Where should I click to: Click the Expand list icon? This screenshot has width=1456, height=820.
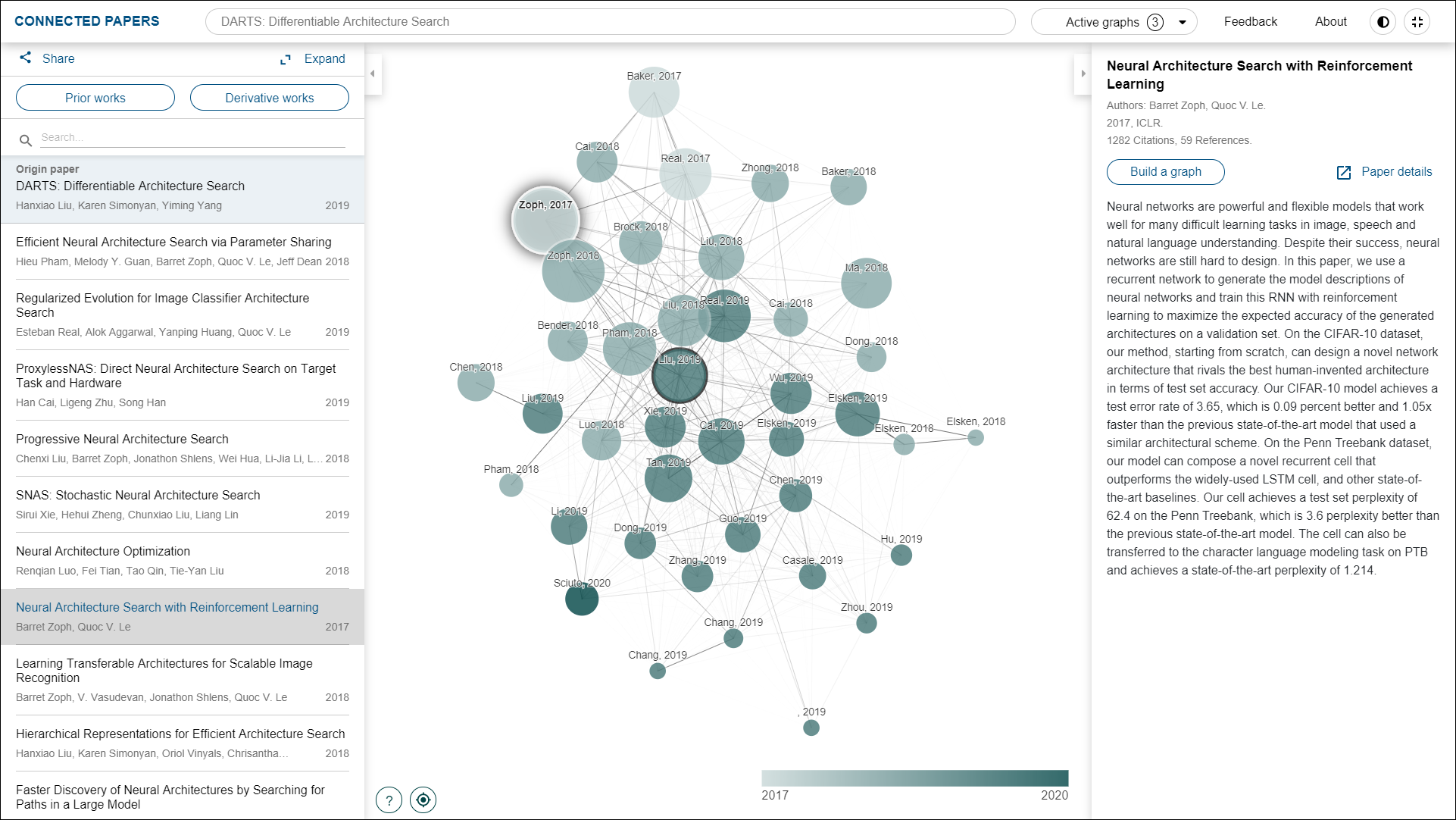point(286,59)
